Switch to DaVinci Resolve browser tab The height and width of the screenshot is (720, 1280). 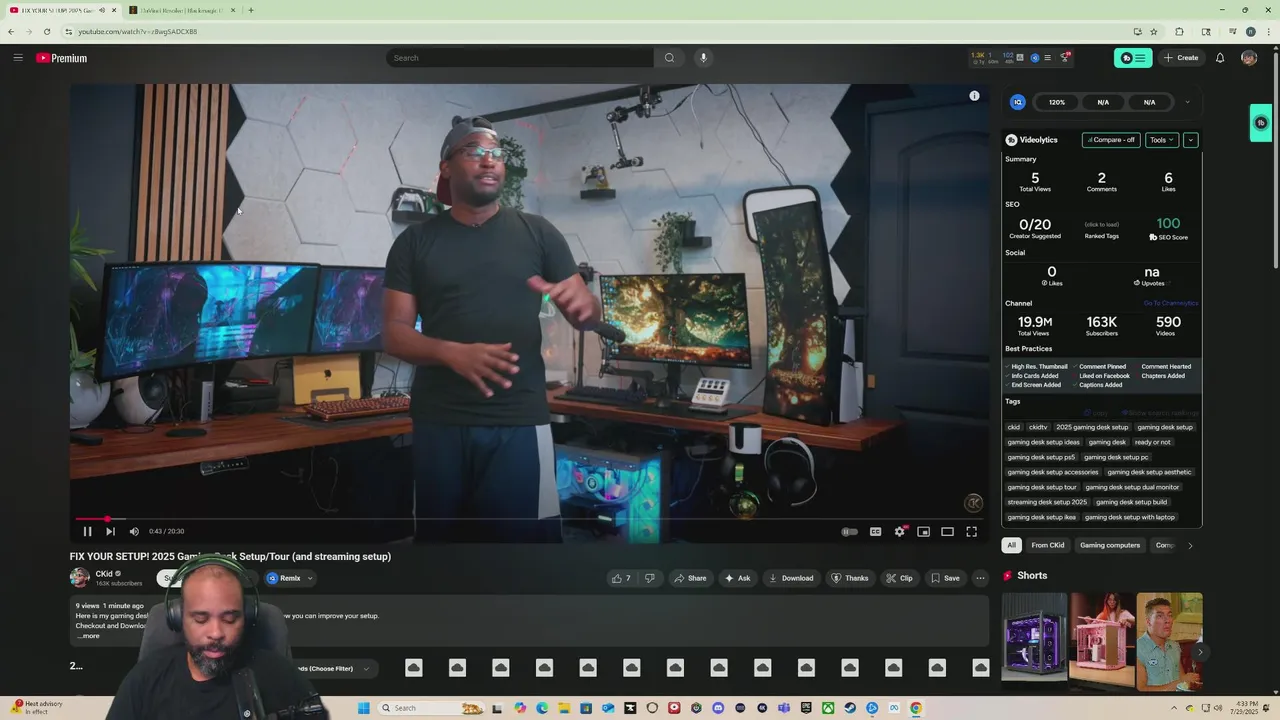click(x=180, y=10)
